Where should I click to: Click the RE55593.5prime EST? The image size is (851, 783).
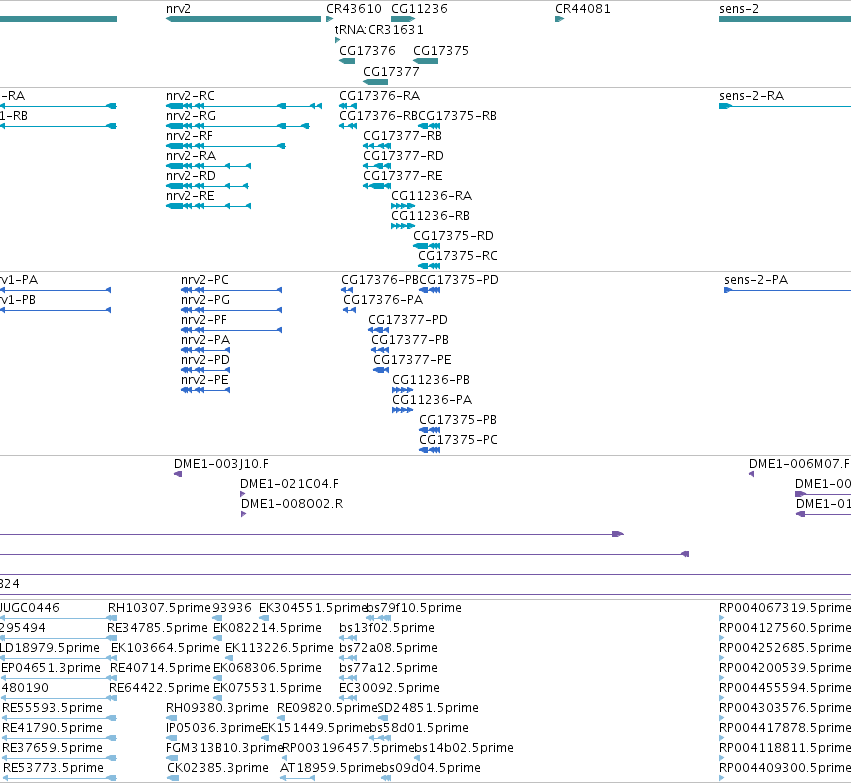(52, 708)
